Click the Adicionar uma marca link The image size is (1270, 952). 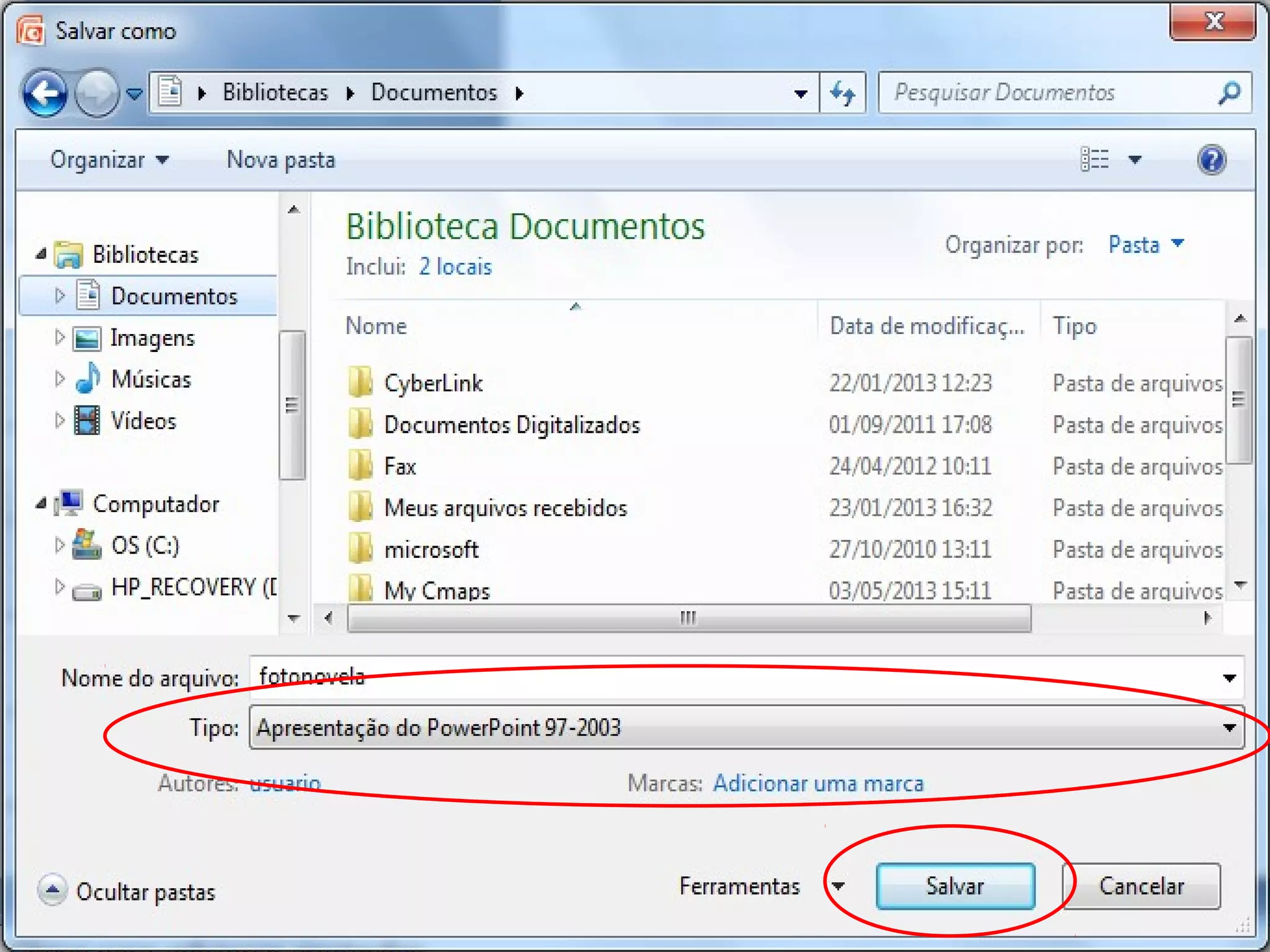tap(818, 783)
